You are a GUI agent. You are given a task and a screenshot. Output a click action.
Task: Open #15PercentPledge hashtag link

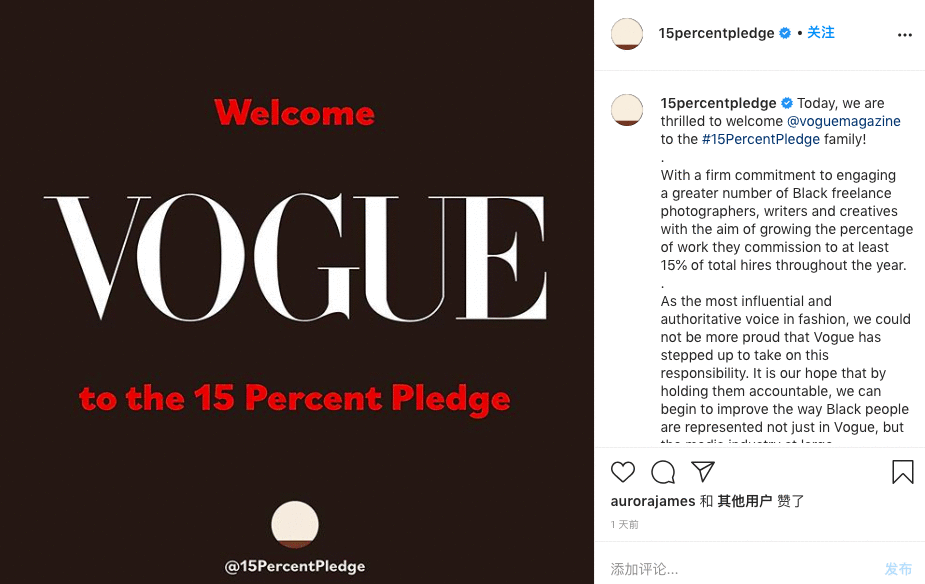click(x=760, y=139)
